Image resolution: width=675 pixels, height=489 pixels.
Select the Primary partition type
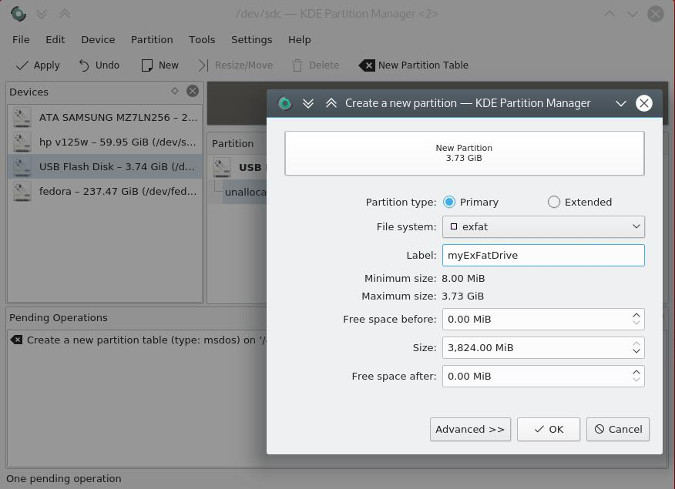[x=450, y=202]
